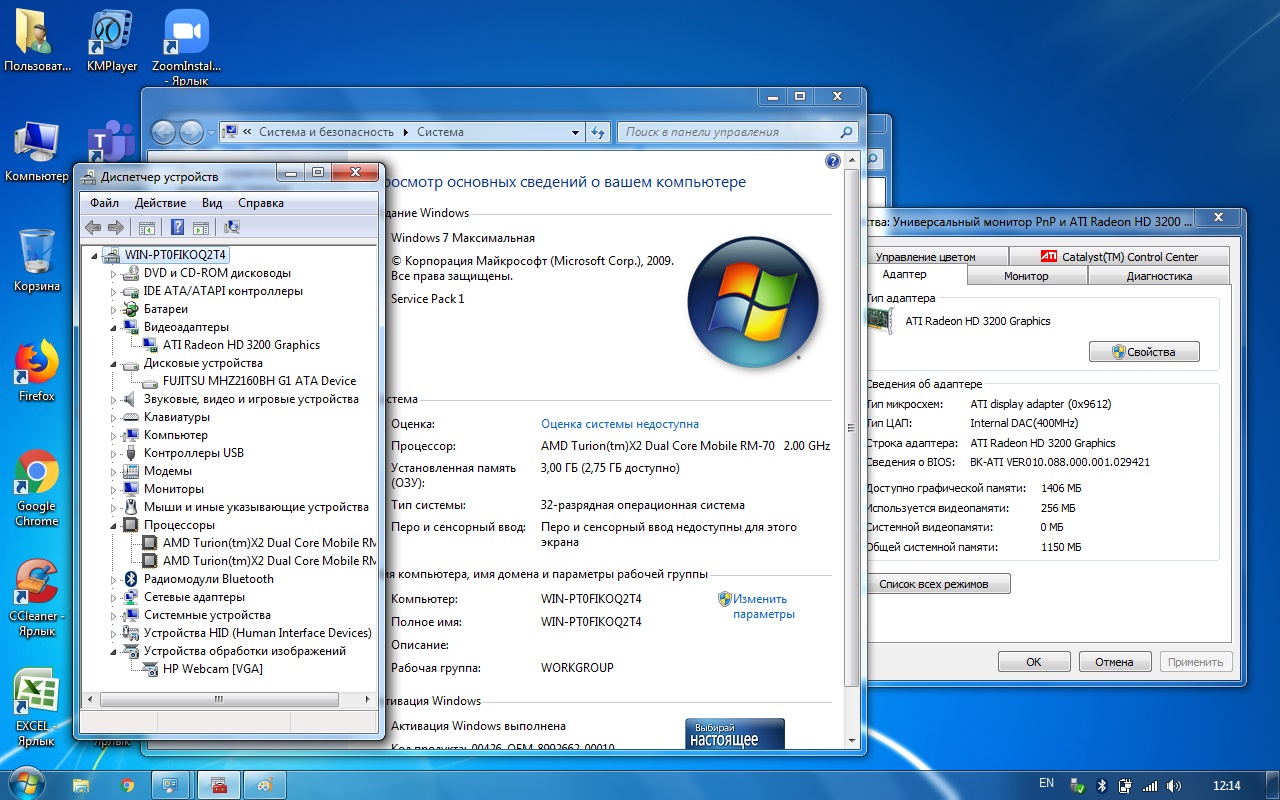Select the Firefox desktop shortcut
The width and height of the screenshot is (1280, 800).
37,371
